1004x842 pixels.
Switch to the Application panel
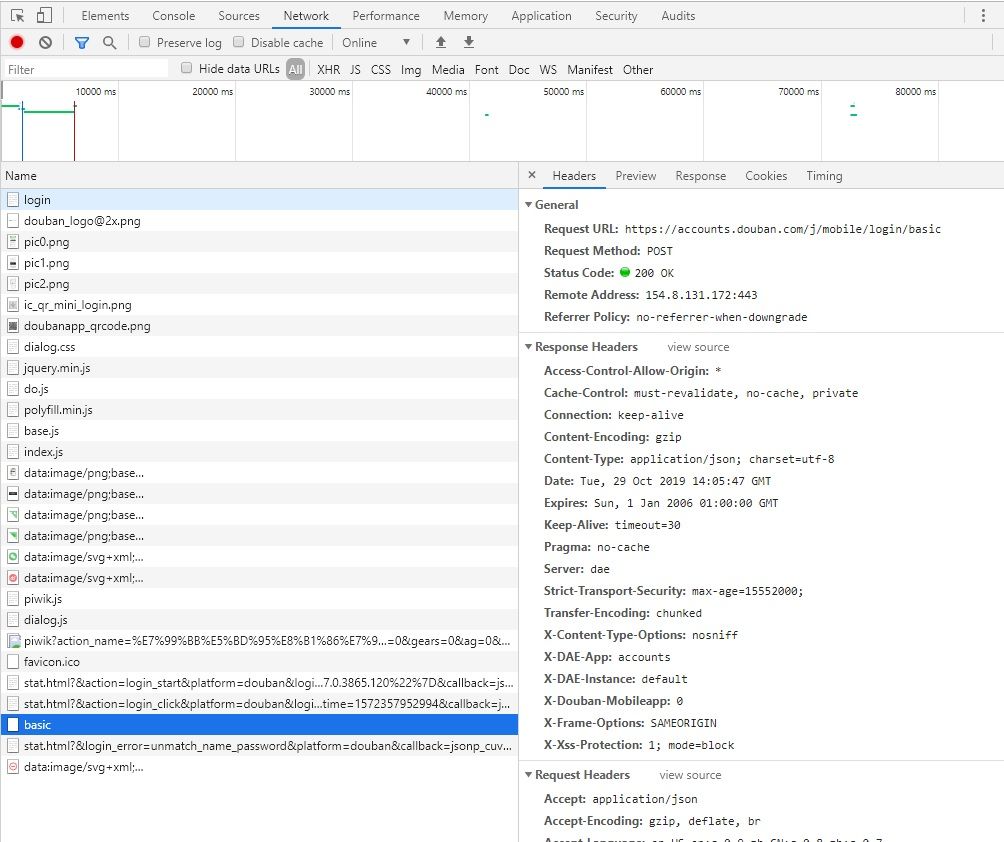pyautogui.click(x=541, y=15)
